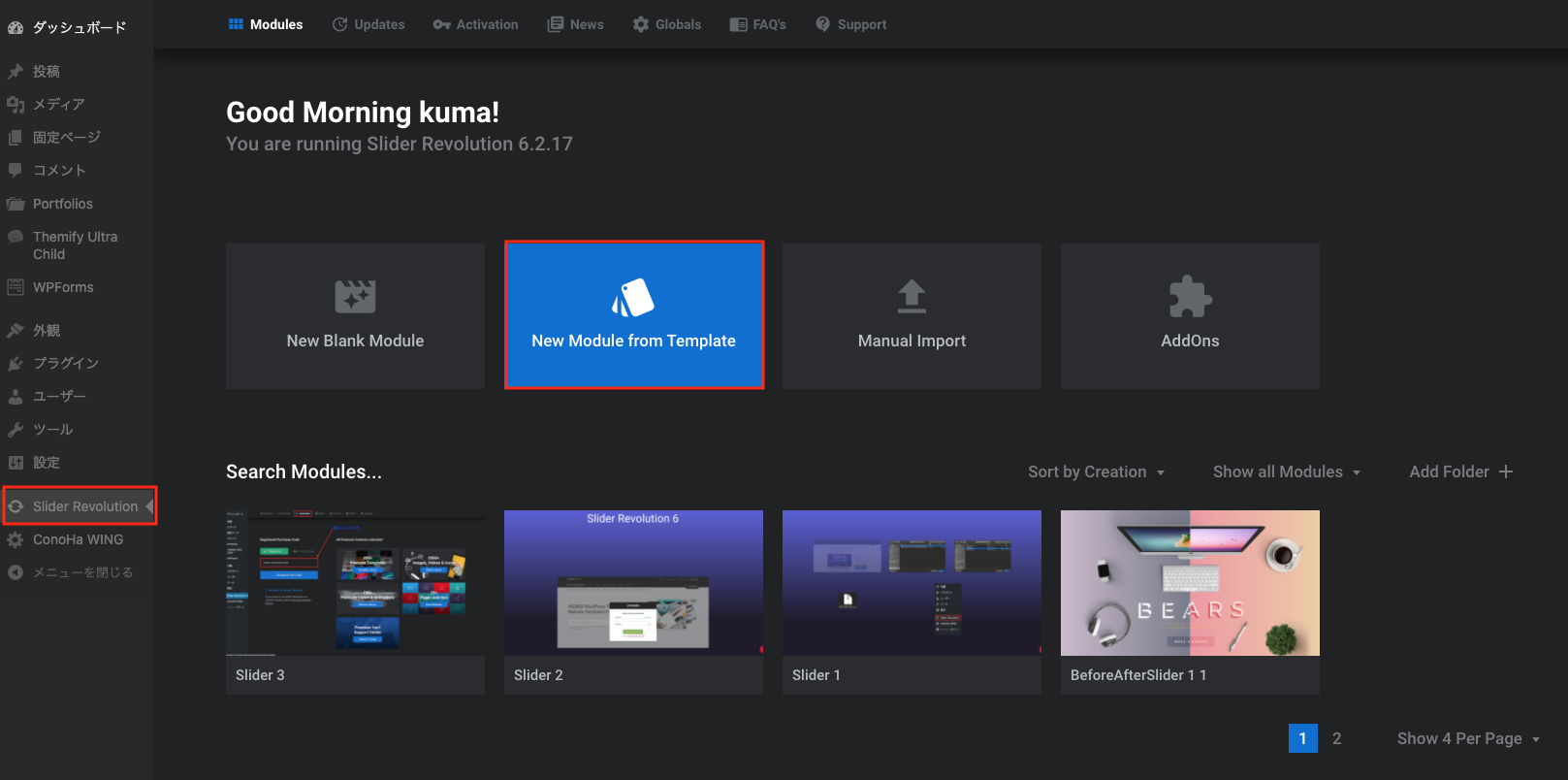Image resolution: width=1568 pixels, height=780 pixels.
Task: Select the Slider 2 module thumbnail
Action: (x=633, y=583)
